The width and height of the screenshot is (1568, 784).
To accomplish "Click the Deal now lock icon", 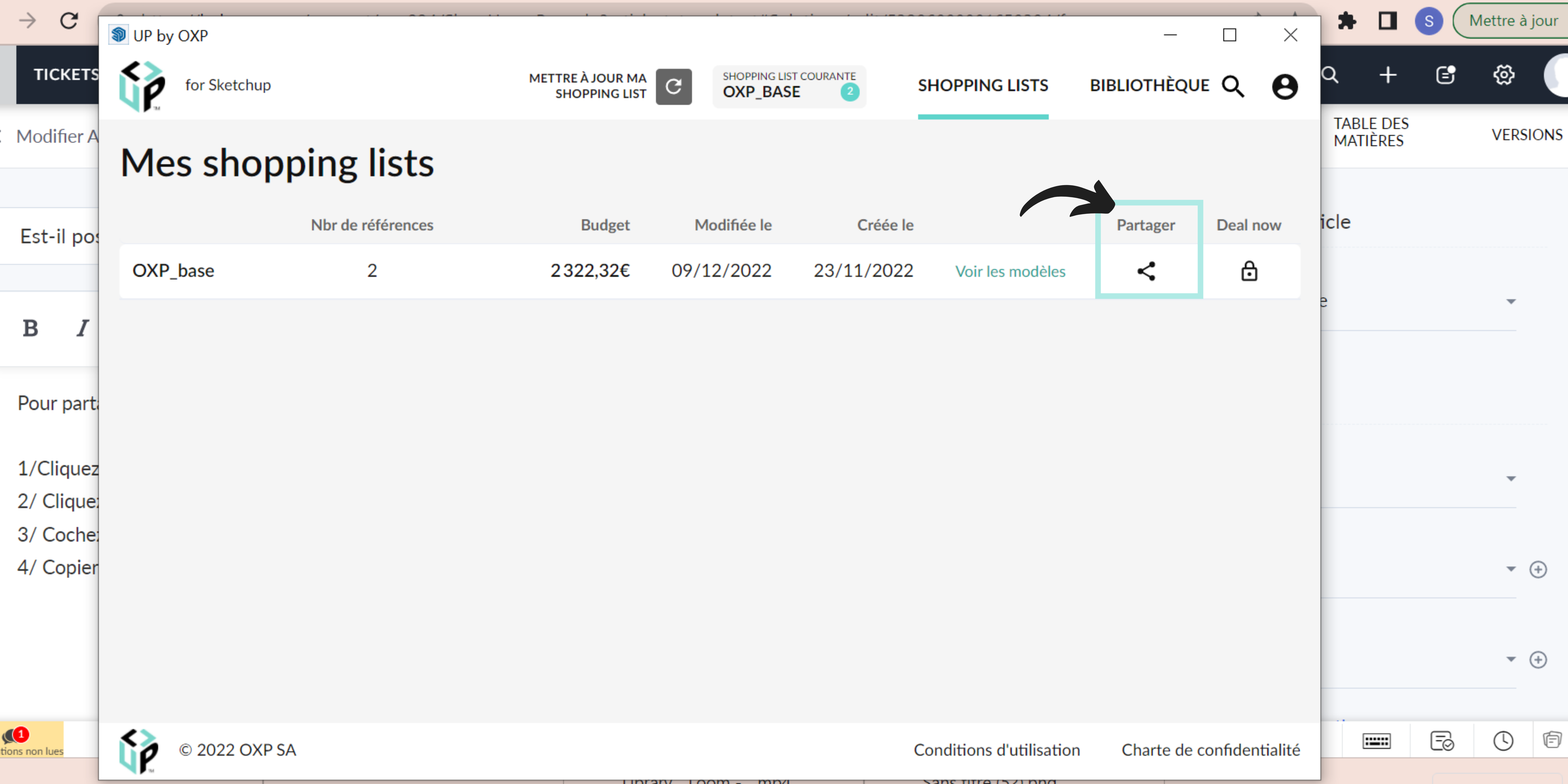I will pos(1249,271).
